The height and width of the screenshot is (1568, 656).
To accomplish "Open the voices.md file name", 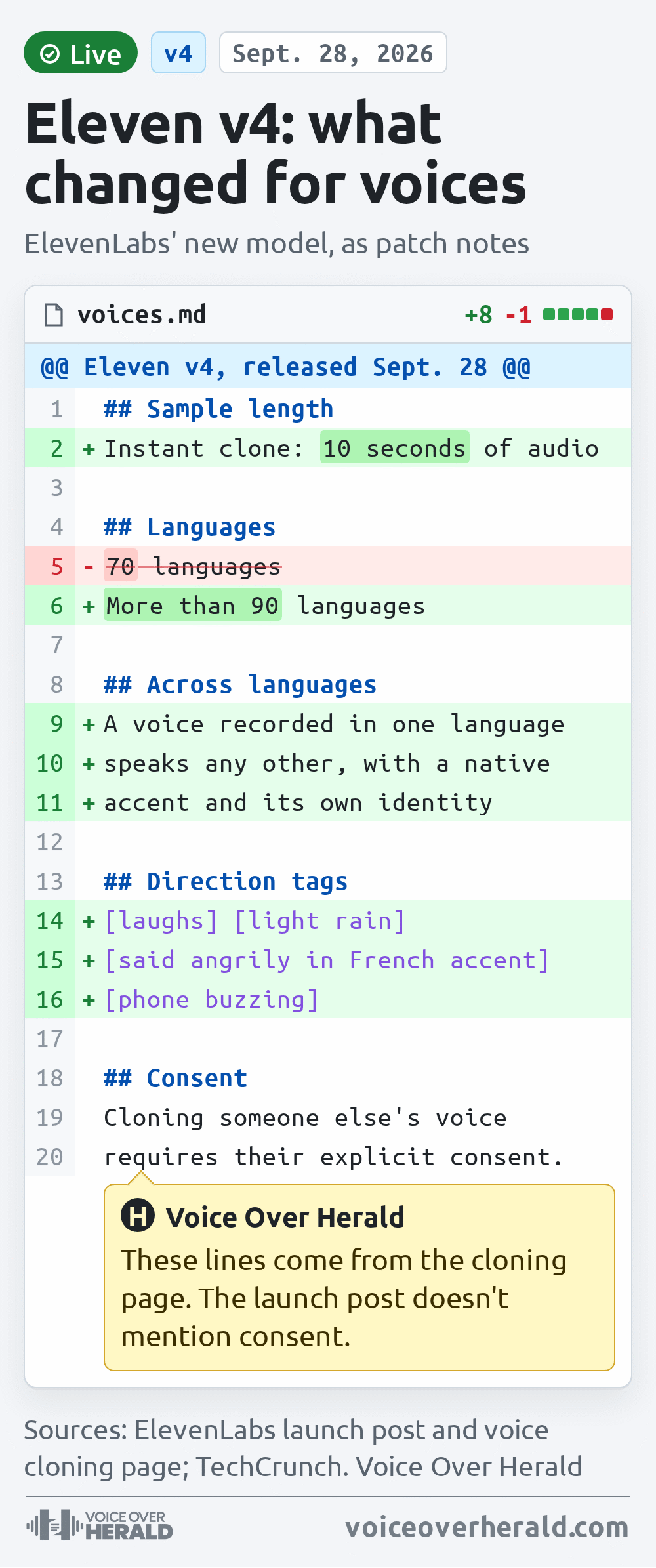I will tap(142, 315).
